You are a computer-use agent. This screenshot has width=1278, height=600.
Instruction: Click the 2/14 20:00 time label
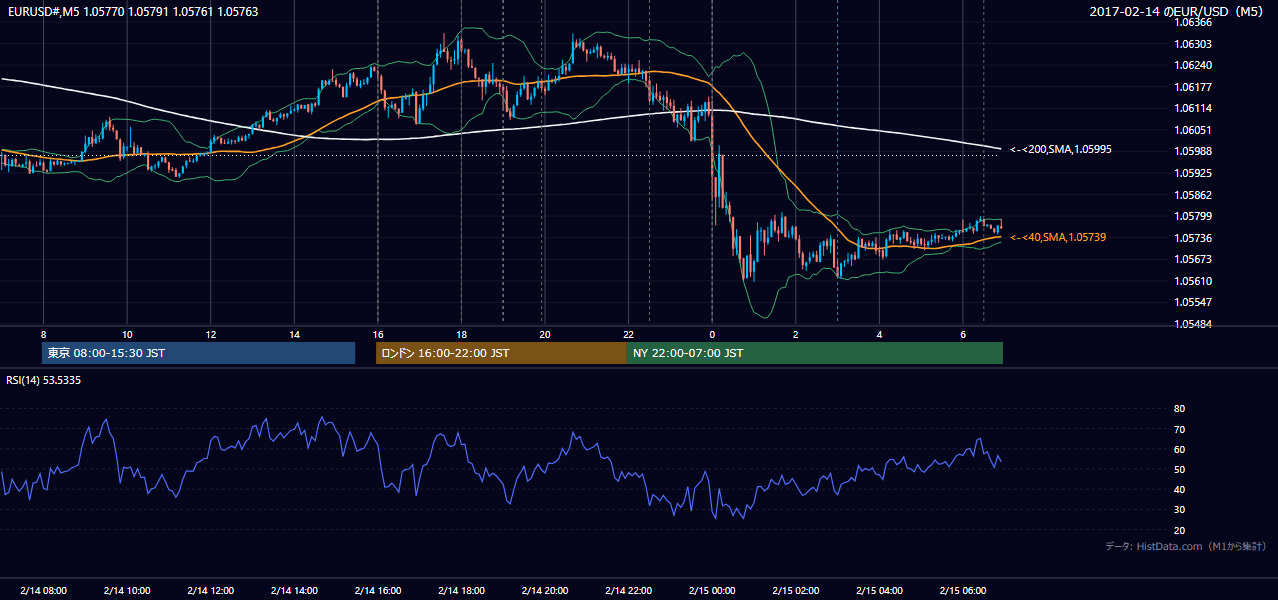(x=545, y=590)
